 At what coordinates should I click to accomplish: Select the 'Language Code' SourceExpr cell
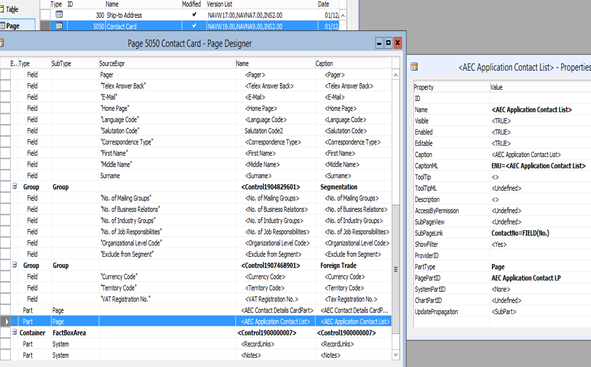(x=167, y=119)
